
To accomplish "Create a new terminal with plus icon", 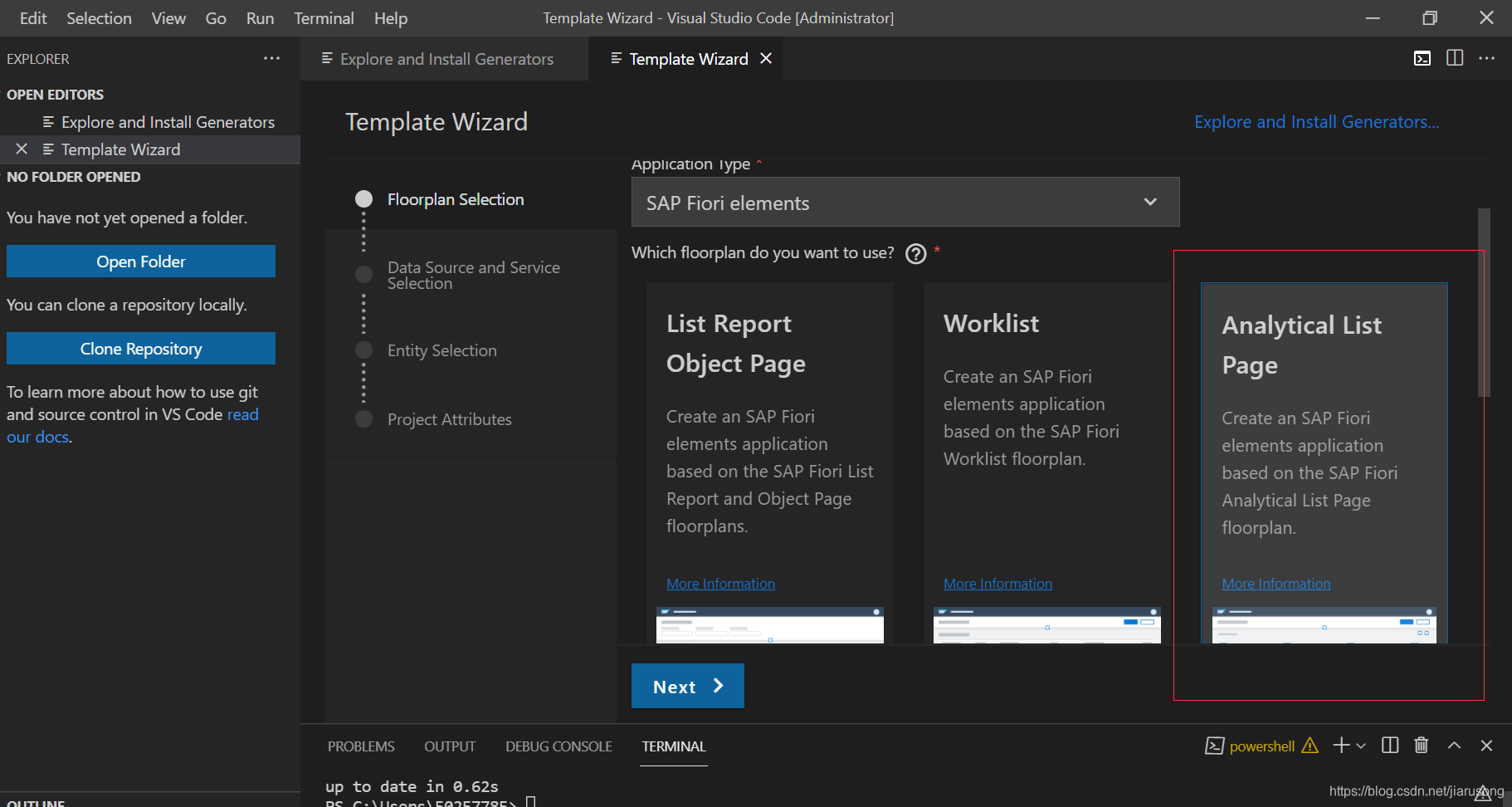I will (1341, 745).
